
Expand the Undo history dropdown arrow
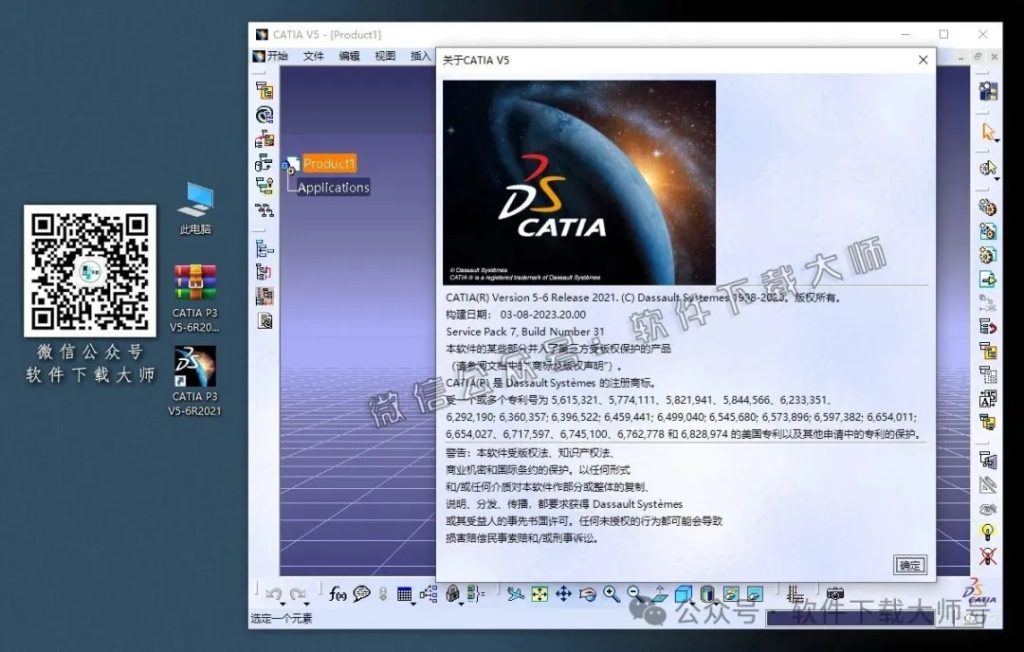point(283,604)
